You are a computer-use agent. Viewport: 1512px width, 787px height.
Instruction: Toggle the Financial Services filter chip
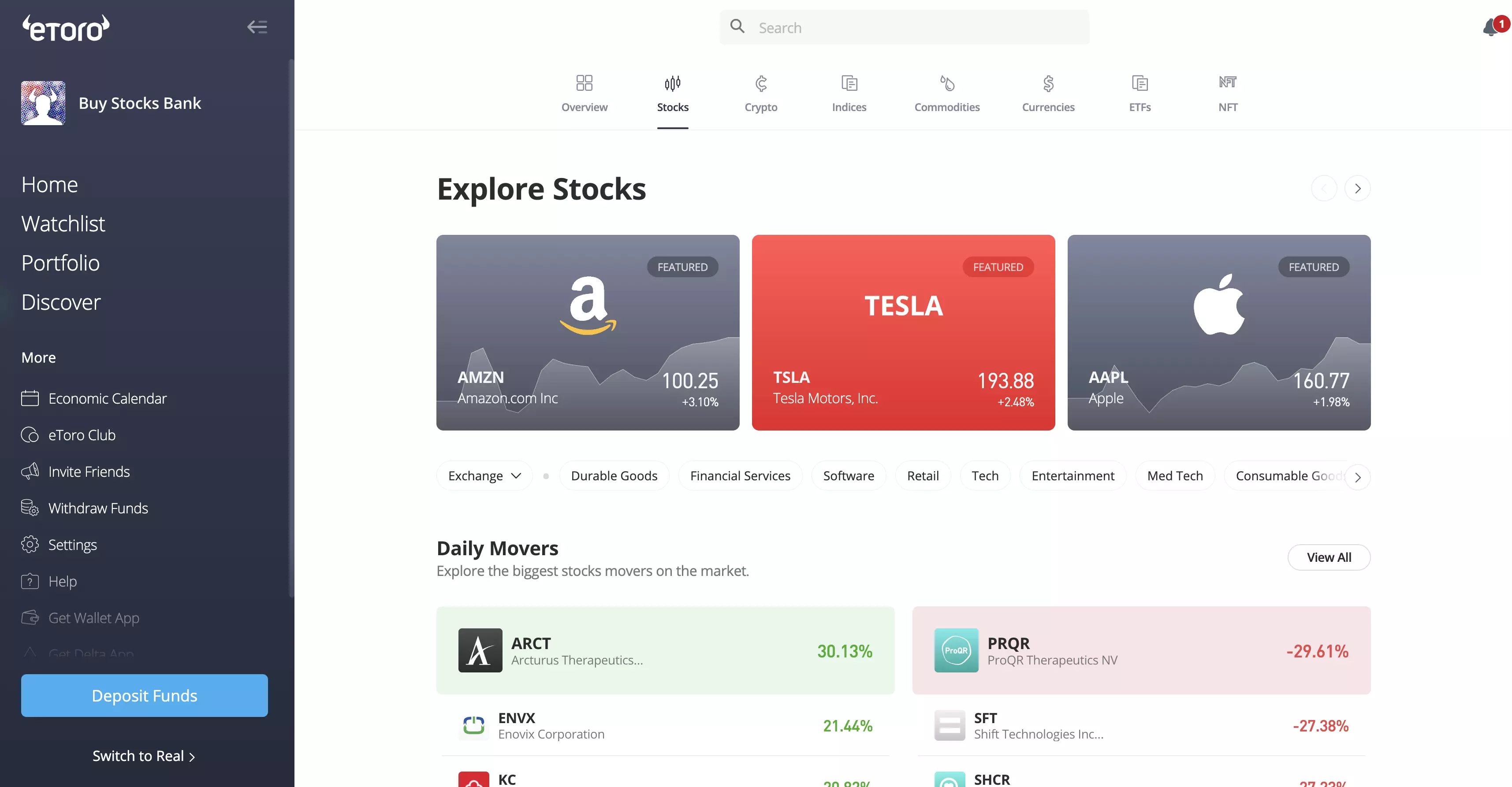point(740,476)
